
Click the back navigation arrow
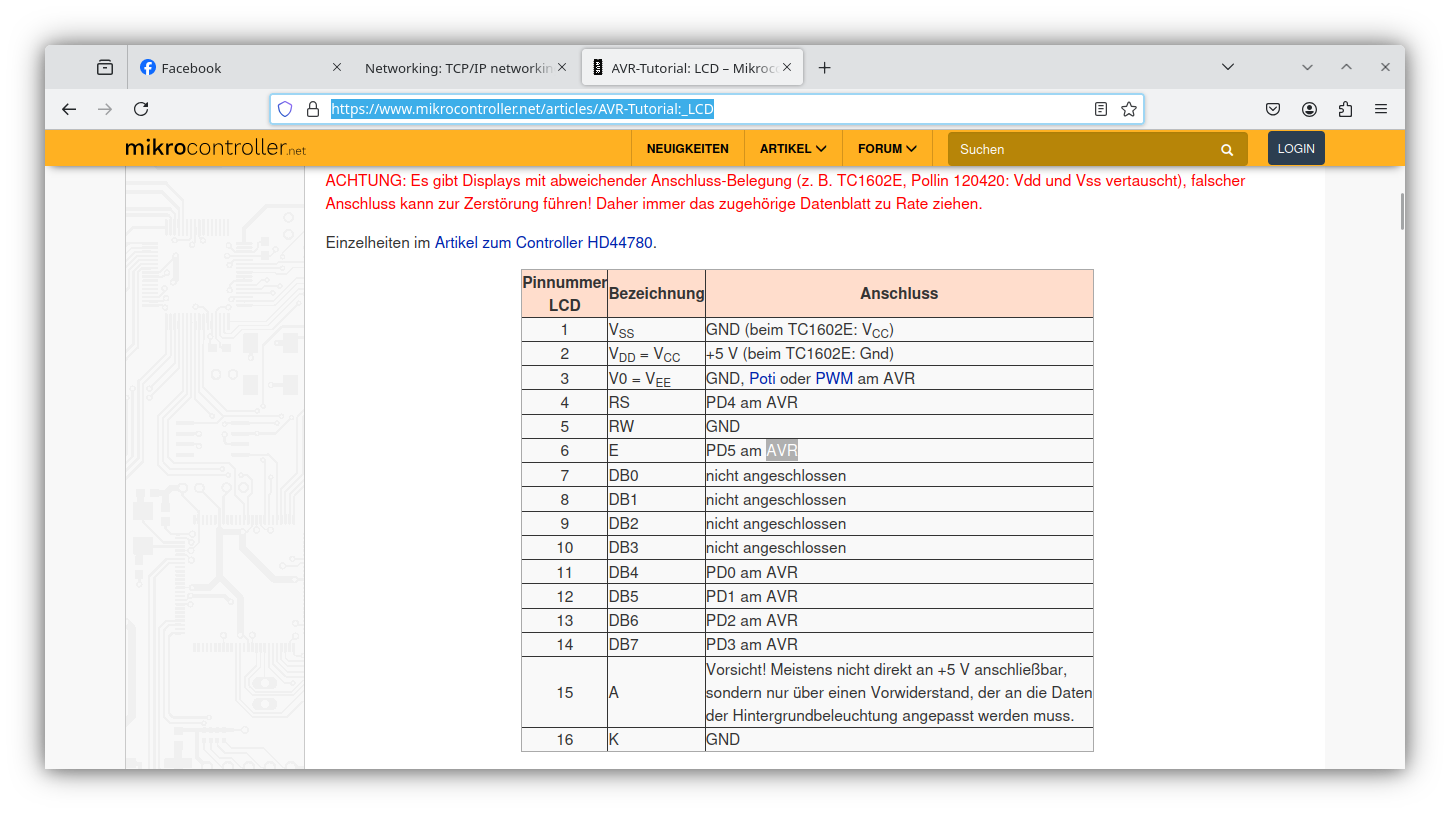pyautogui.click(x=68, y=108)
